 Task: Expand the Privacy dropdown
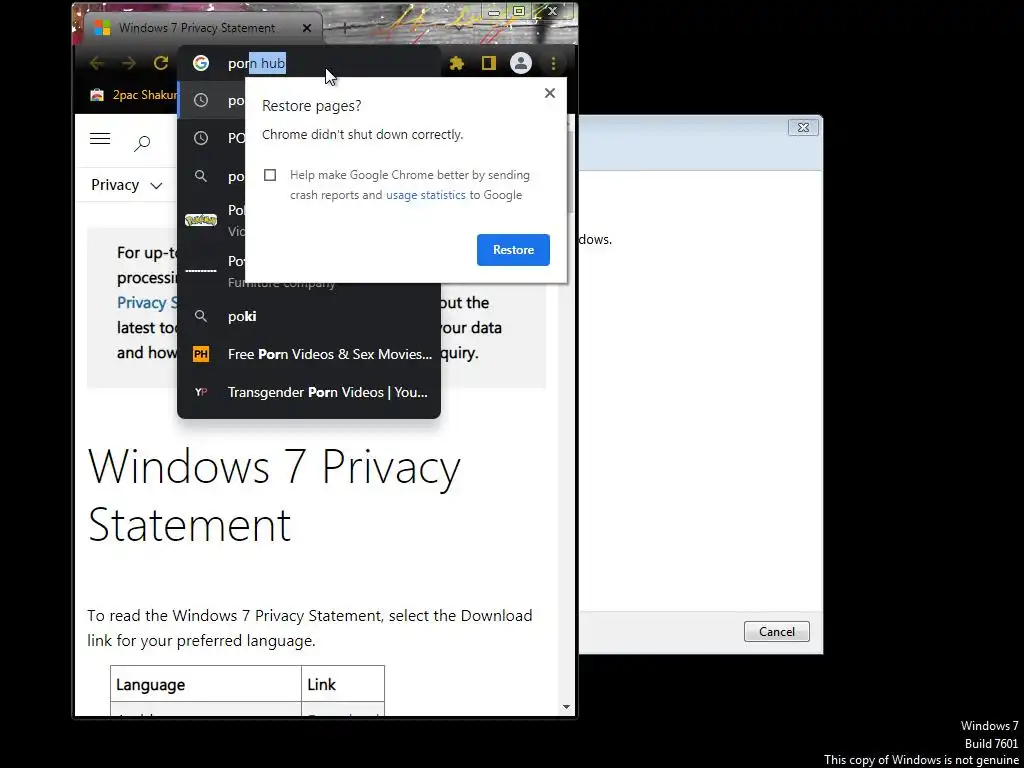click(127, 185)
